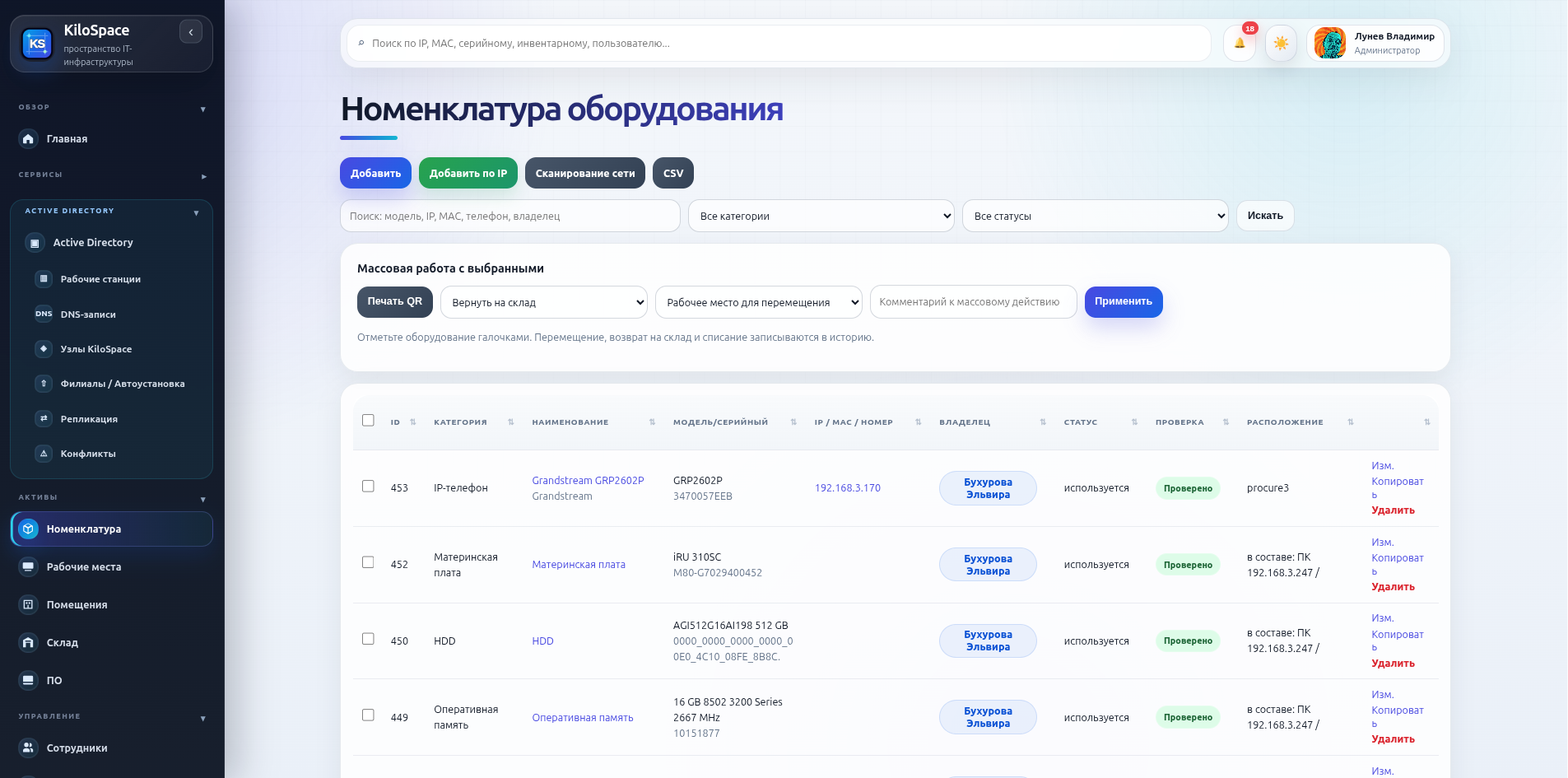The width and height of the screenshot is (1568, 778).
Task: Open the Вернуть на склад action dropdown
Action: (x=544, y=302)
